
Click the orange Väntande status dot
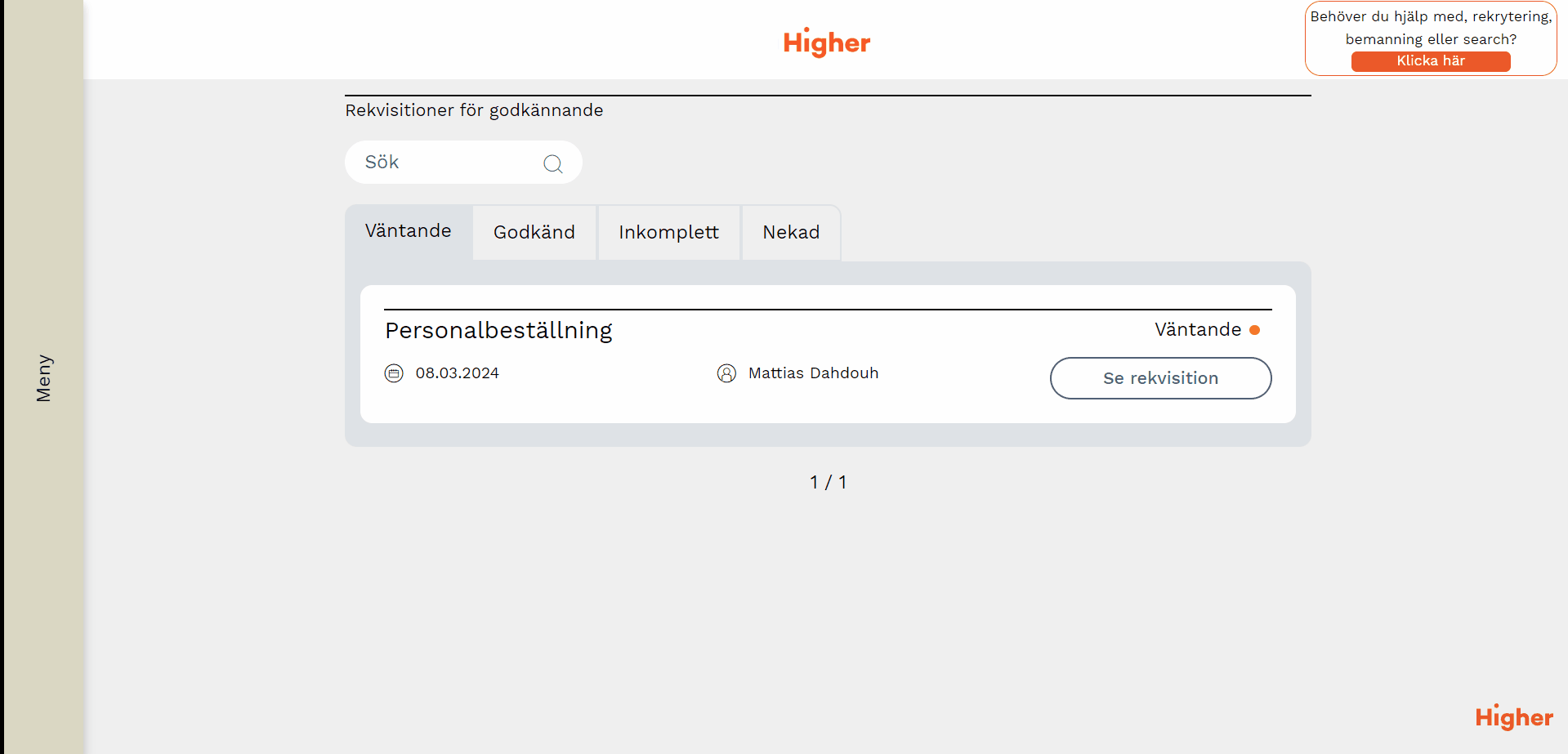click(x=1254, y=330)
